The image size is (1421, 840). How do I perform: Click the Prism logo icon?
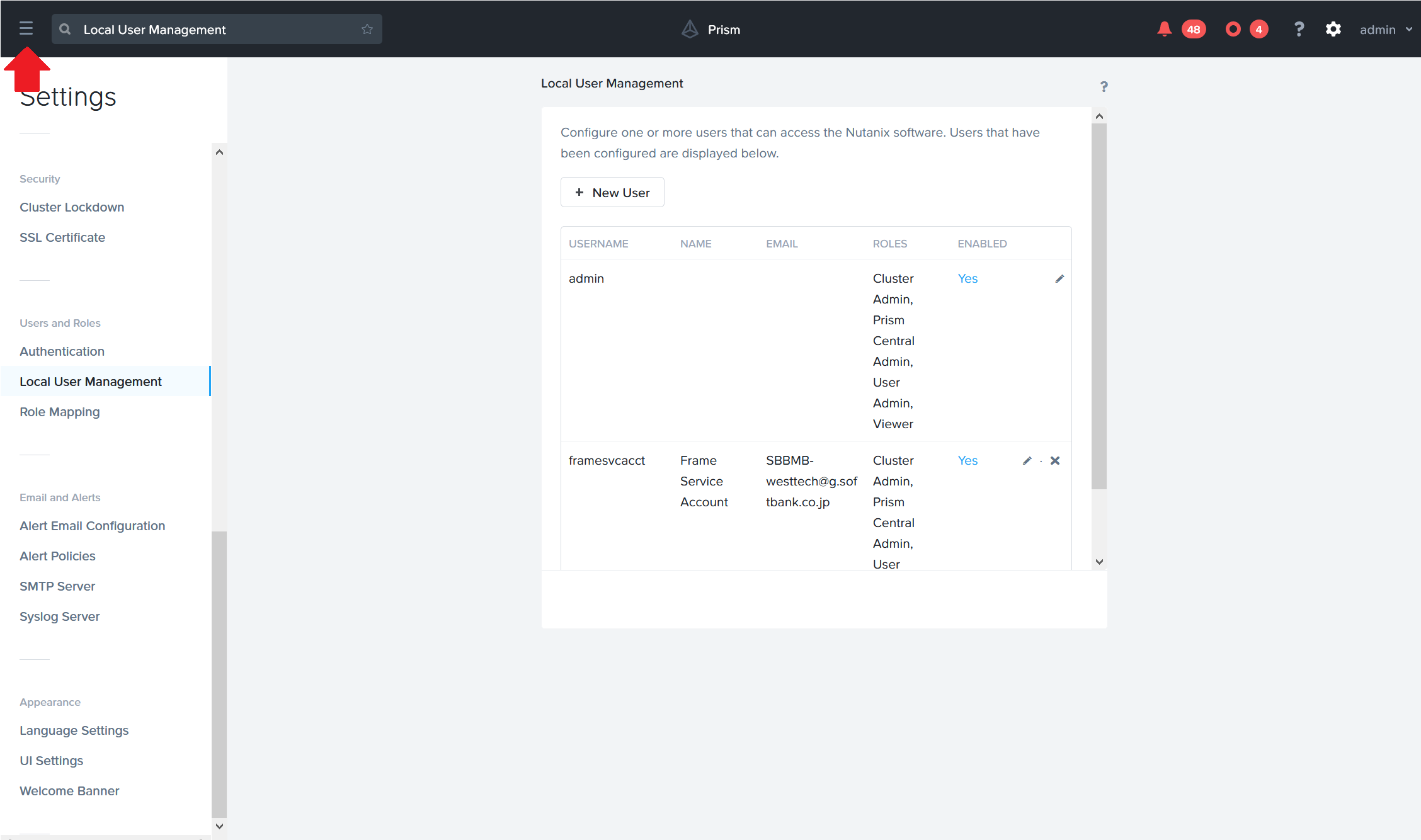point(690,29)
